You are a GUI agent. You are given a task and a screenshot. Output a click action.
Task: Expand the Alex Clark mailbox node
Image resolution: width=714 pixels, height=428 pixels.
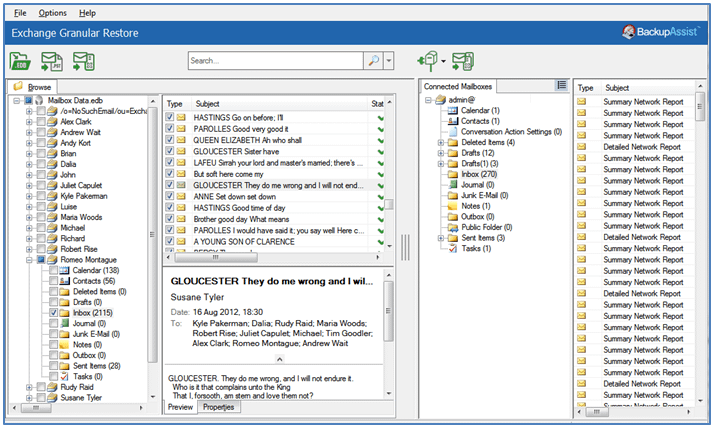[x=29, y=122]
